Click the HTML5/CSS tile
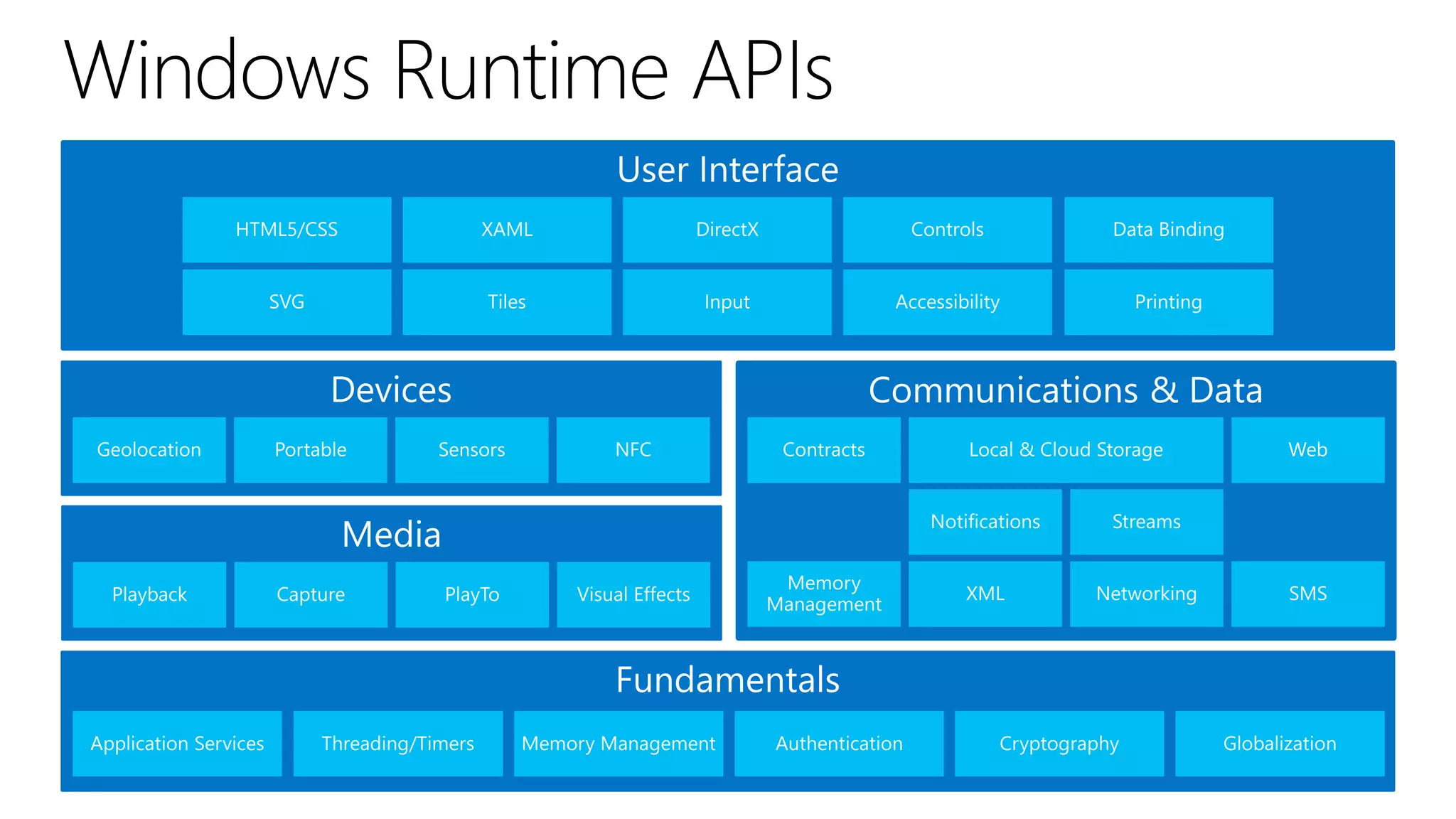The image size is (1456, 819). [x=287, y=230]
